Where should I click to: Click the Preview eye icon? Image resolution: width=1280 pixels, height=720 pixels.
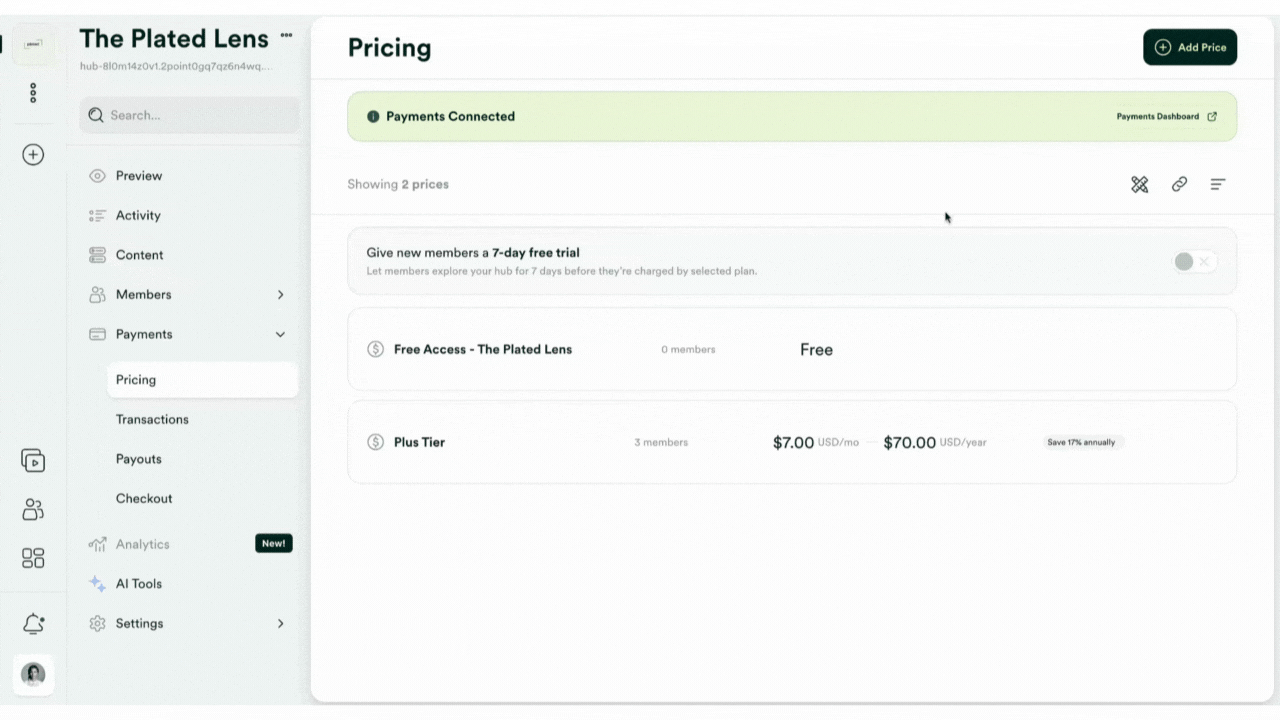pos(97,176)
